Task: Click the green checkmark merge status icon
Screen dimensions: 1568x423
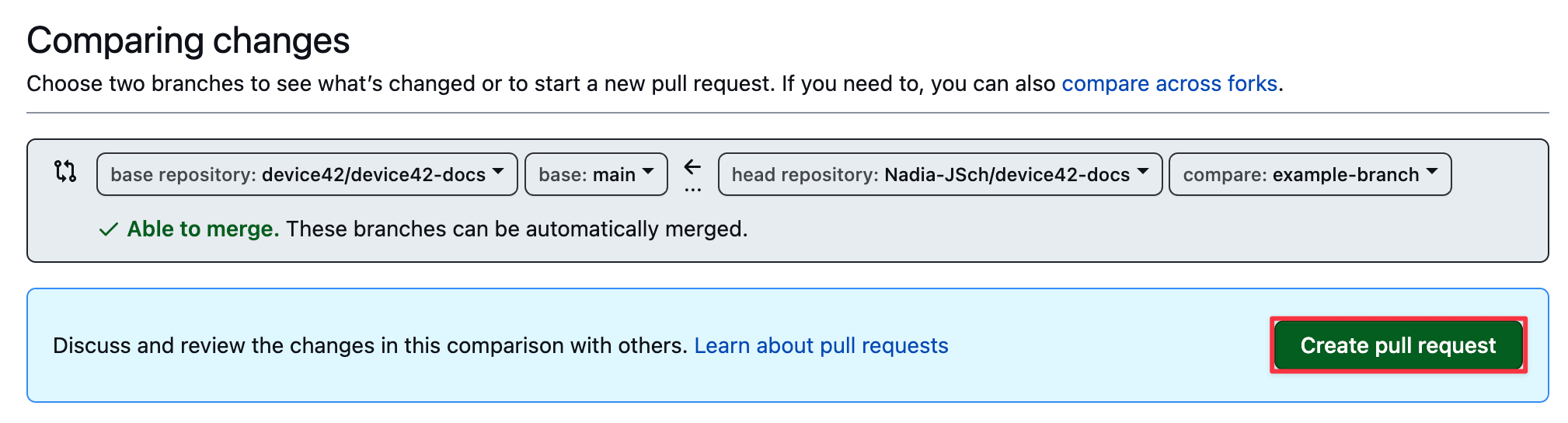Action: point(108,229)
